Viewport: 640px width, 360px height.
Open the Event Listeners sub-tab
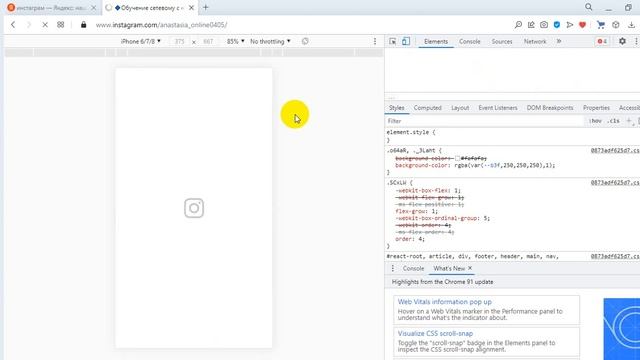pos(498,108)
